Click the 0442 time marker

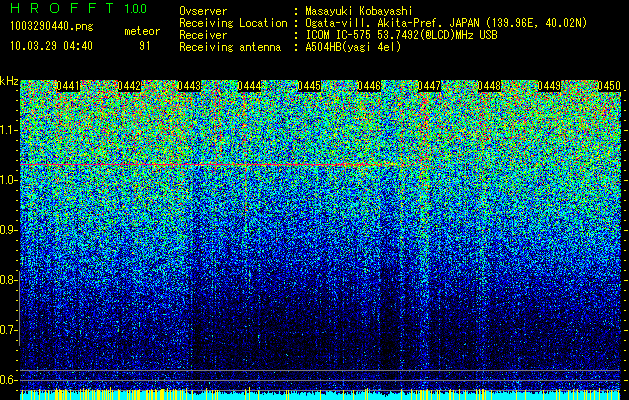pos(129,86)
